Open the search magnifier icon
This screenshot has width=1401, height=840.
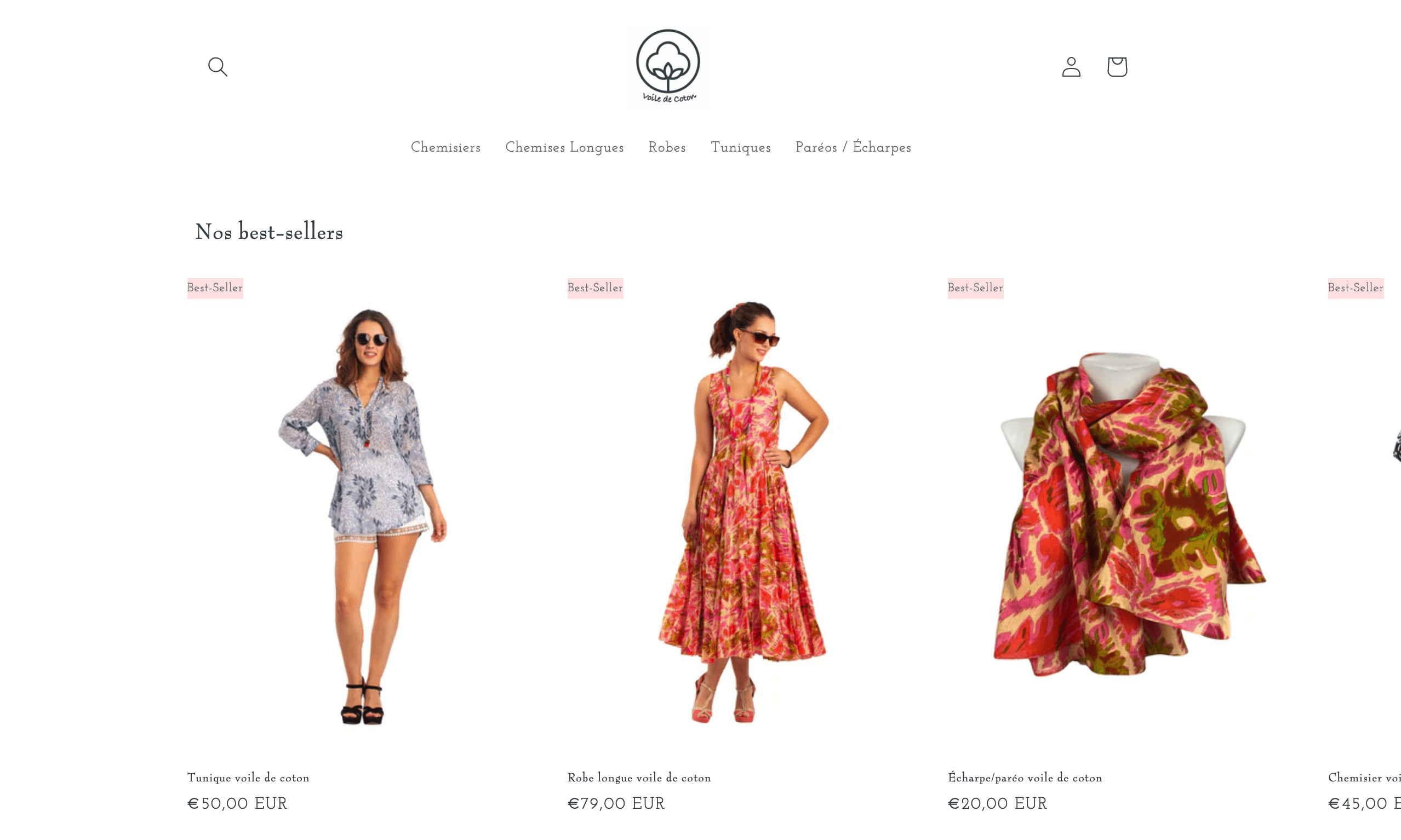[x=218, y=67]
